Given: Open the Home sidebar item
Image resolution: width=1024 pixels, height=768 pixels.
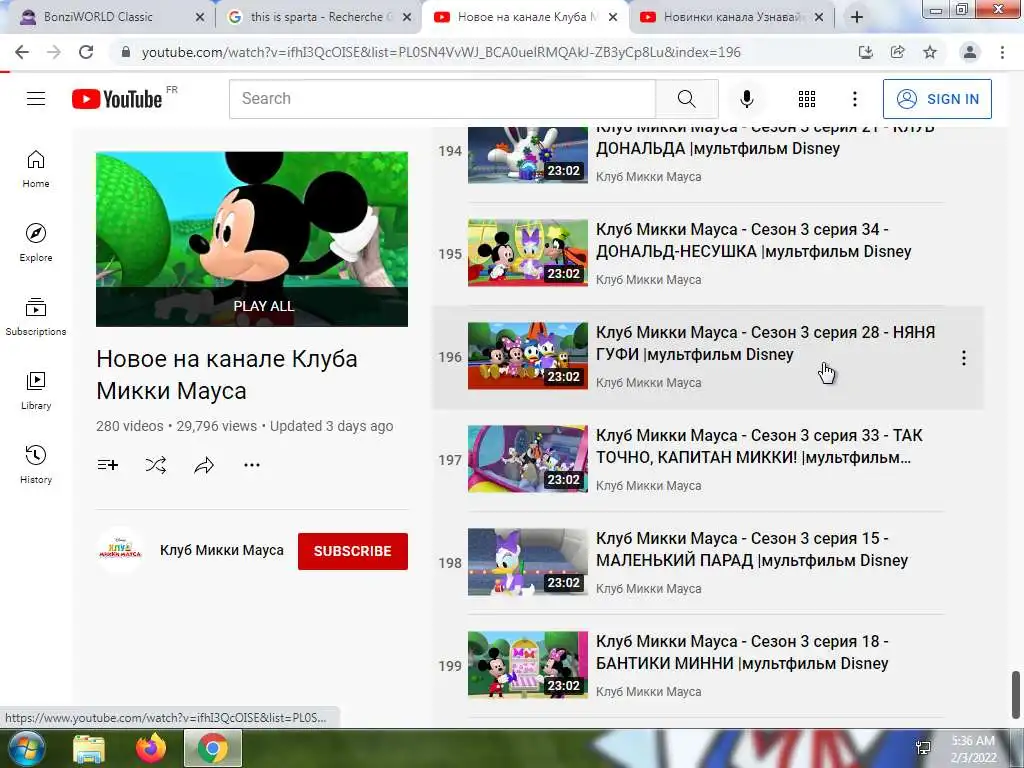Looking at the screenshot, I should tap(36, 168).
